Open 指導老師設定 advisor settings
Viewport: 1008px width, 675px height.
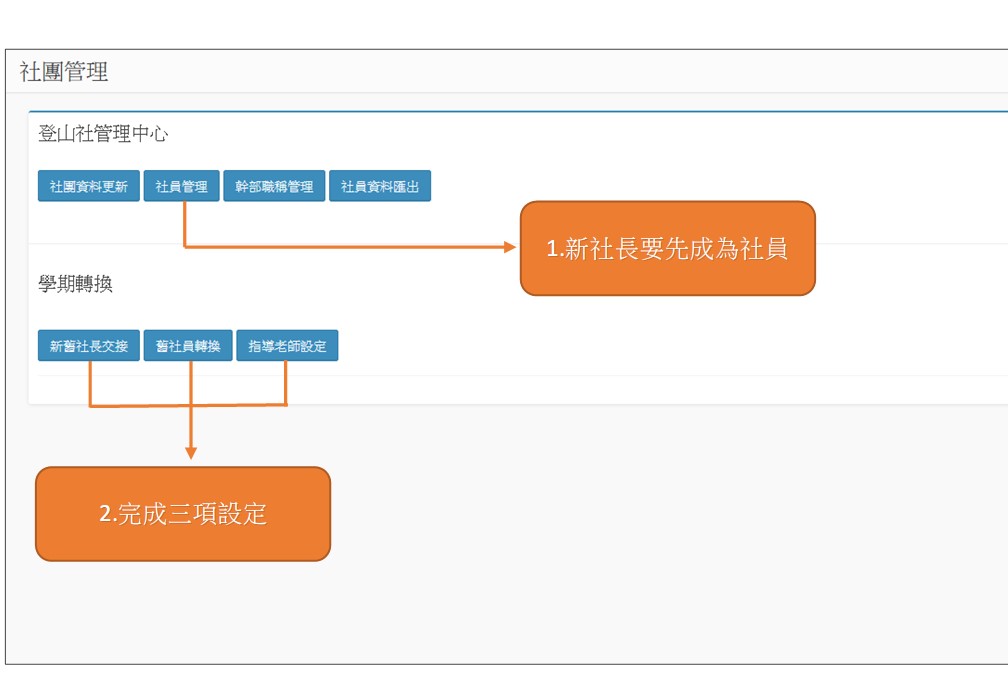(287, 347)
